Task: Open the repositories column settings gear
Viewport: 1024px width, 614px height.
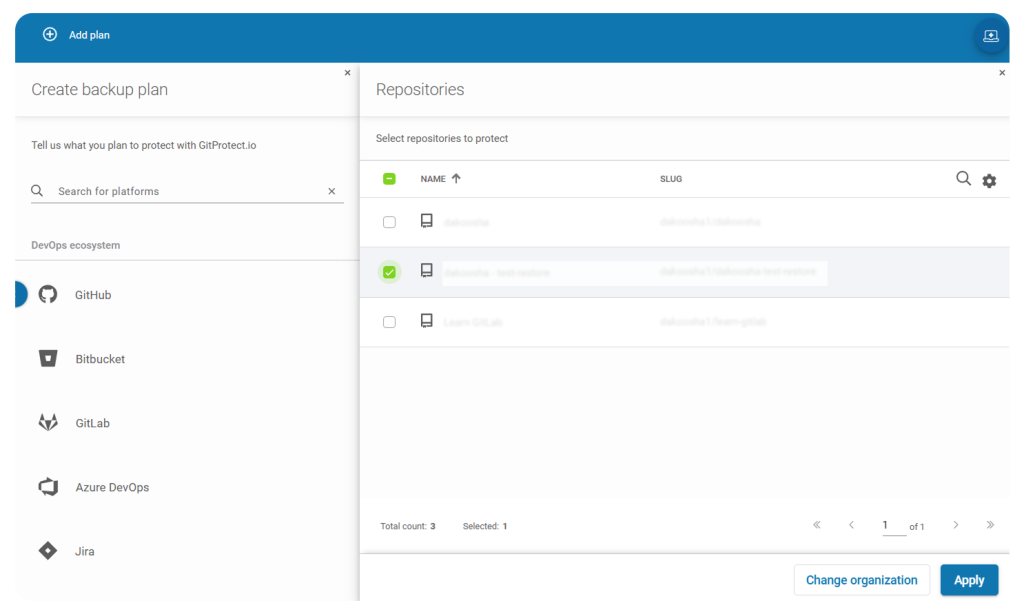Action: click(989, 180)
